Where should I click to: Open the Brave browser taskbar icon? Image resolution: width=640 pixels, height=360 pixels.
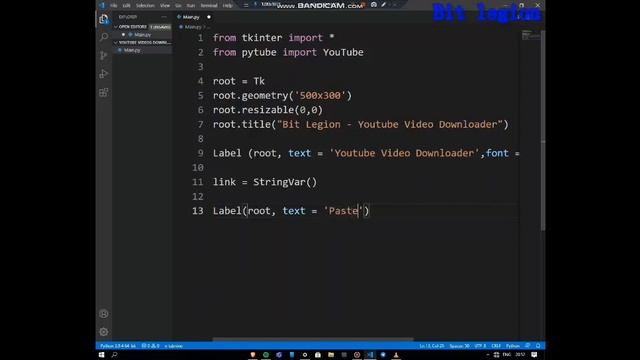[253, 355]
